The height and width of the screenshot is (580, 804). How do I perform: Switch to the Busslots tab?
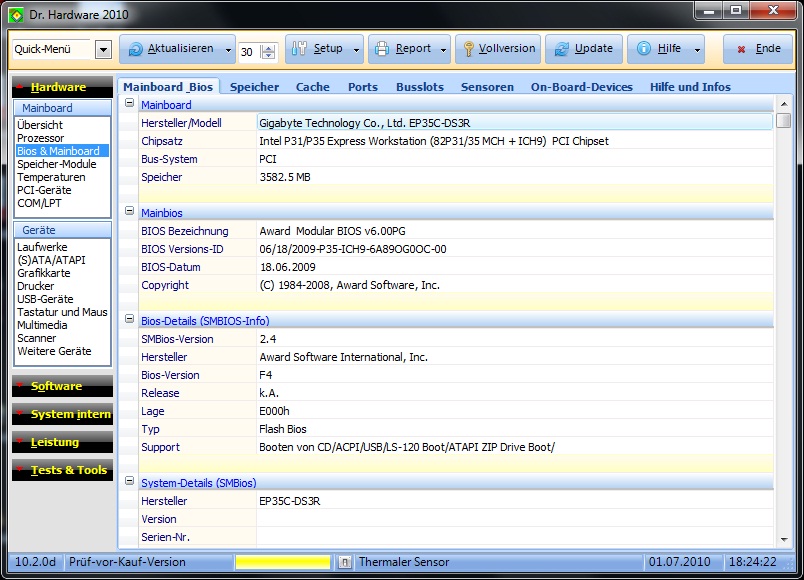[x=420, y=87]
